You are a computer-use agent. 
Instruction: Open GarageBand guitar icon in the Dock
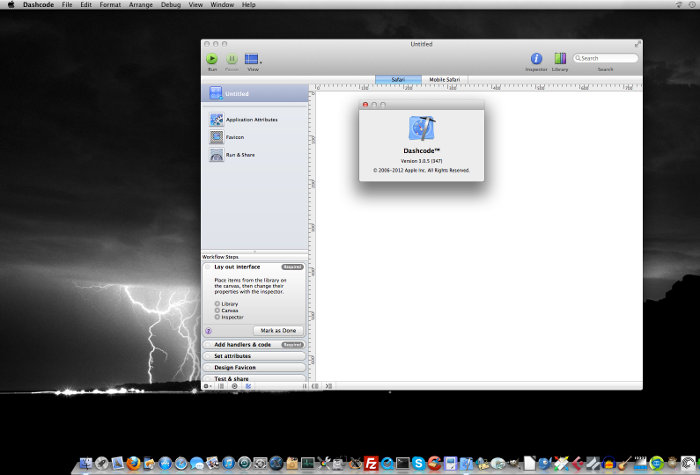tap(625, 463)
